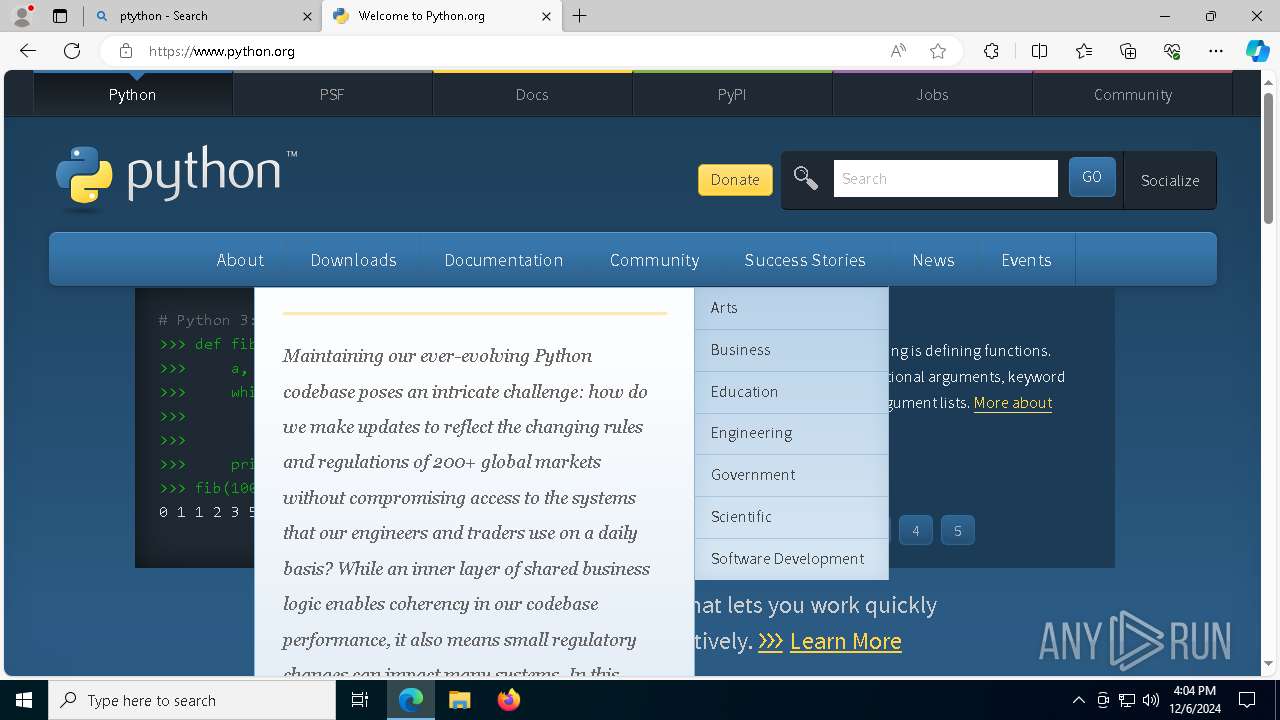The width and height of the screenshot is (1280, 720).
Task: Open the network tray icon
Action: tap(1127, 700)
